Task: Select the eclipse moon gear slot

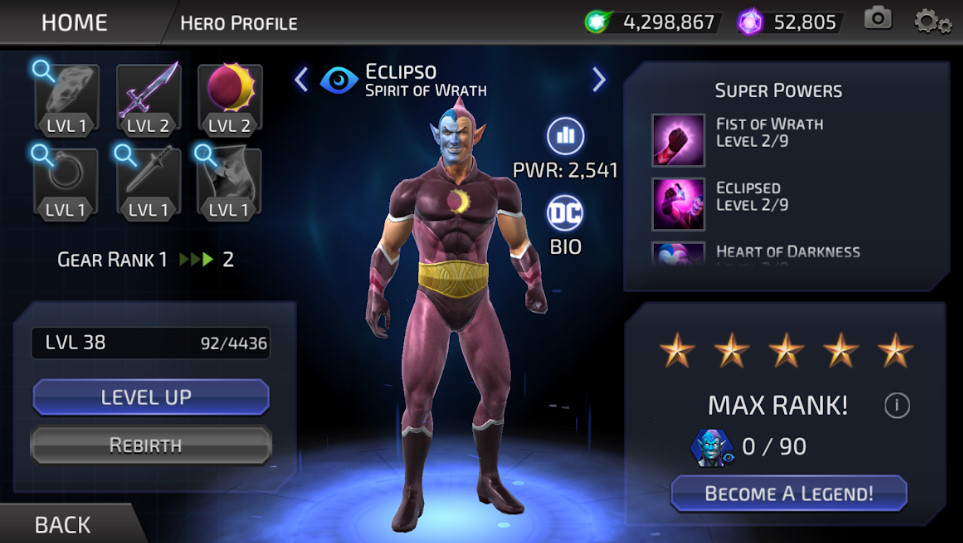Action: tap(230, 100)
